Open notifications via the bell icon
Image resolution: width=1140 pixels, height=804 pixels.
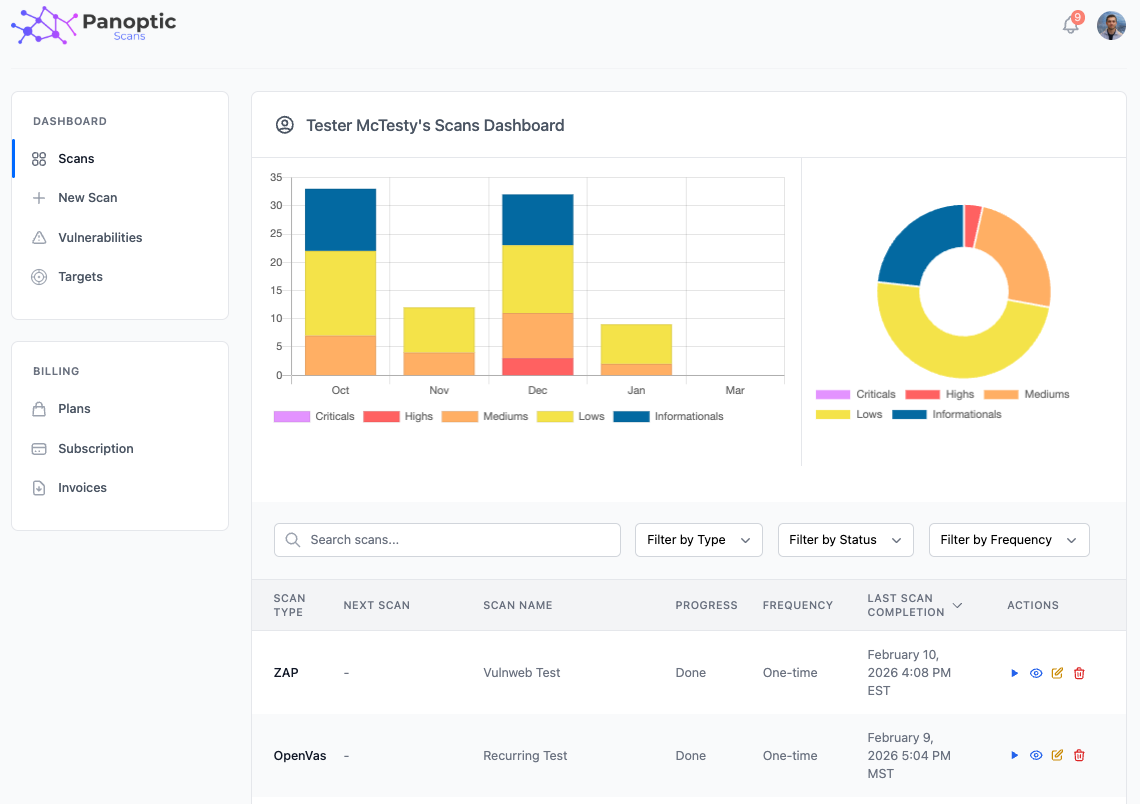click(x=1069, y=26)
